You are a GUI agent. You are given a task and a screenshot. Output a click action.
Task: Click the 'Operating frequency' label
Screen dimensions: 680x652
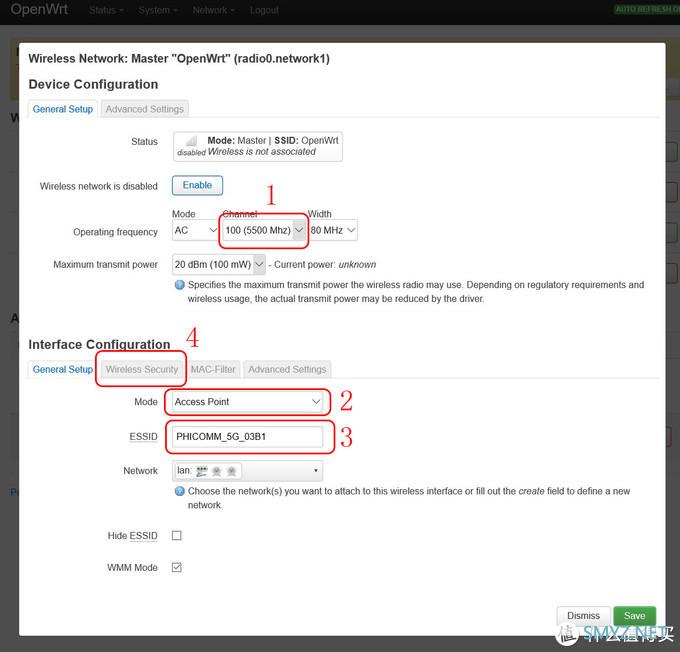pos(115,232)
